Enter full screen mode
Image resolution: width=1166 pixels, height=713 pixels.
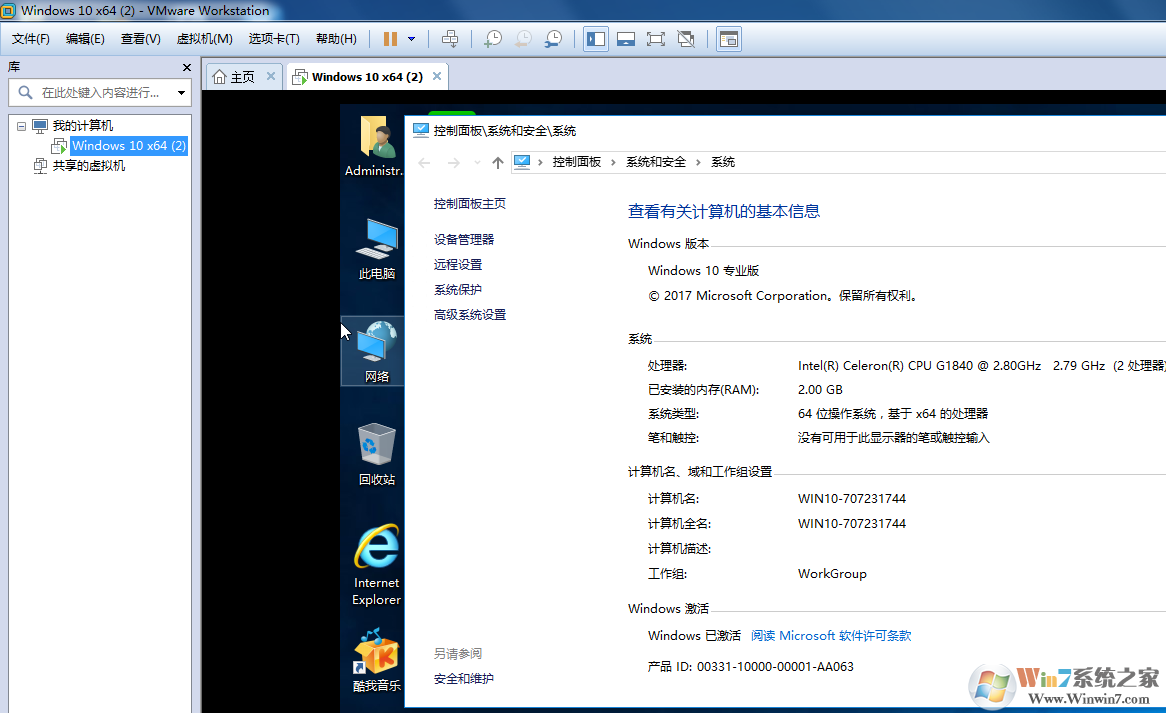click(656, 39)
